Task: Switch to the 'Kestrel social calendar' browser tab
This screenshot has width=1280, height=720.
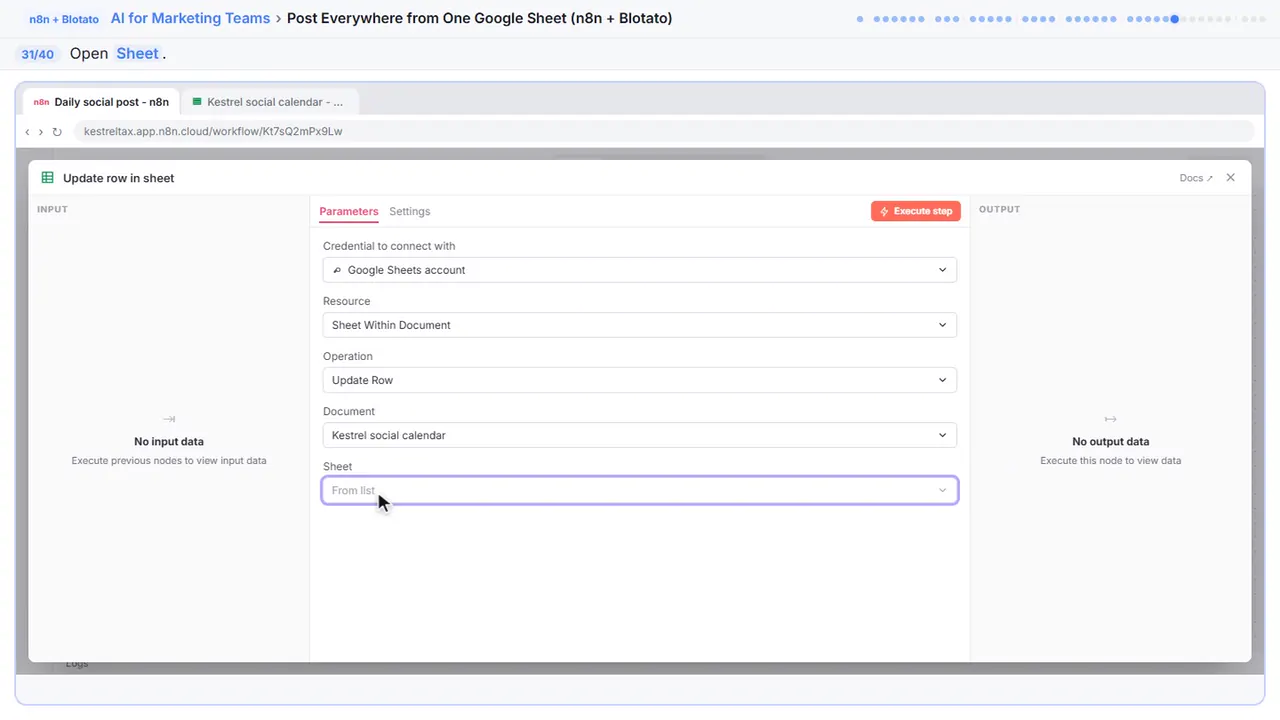Action: click(270, 102)
